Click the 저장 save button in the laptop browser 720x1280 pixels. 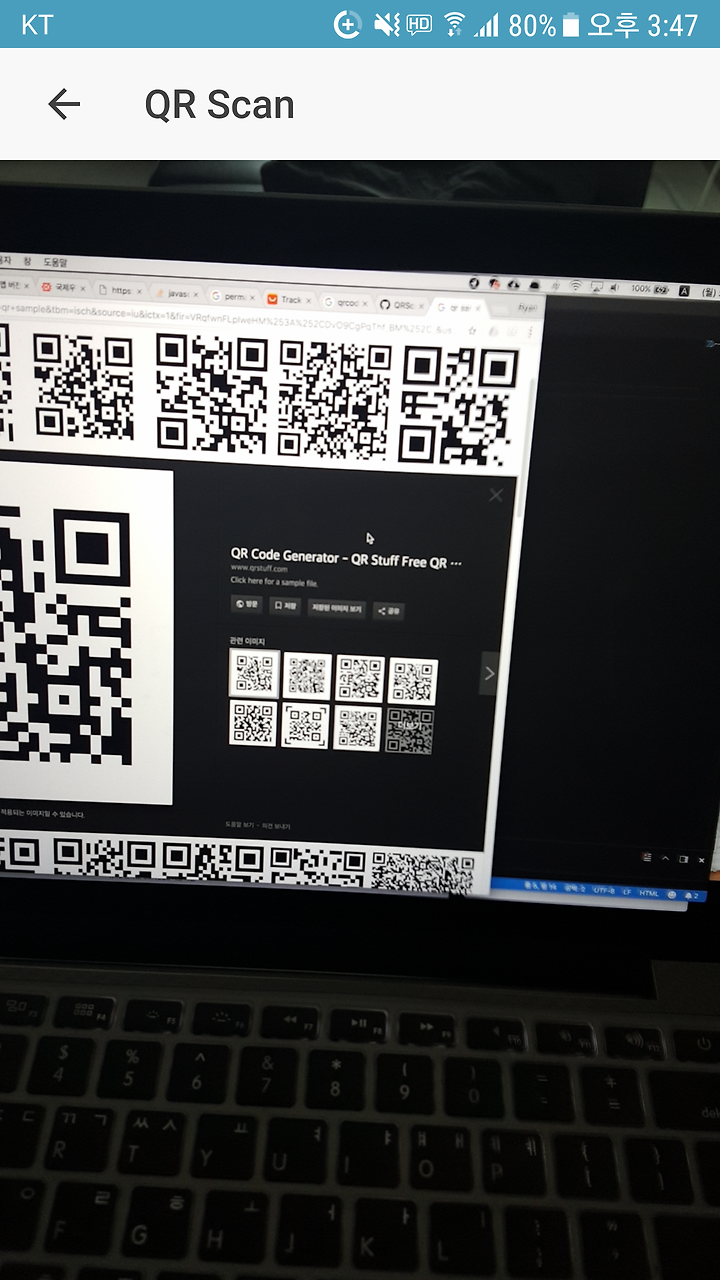click(x=285, y=605)
